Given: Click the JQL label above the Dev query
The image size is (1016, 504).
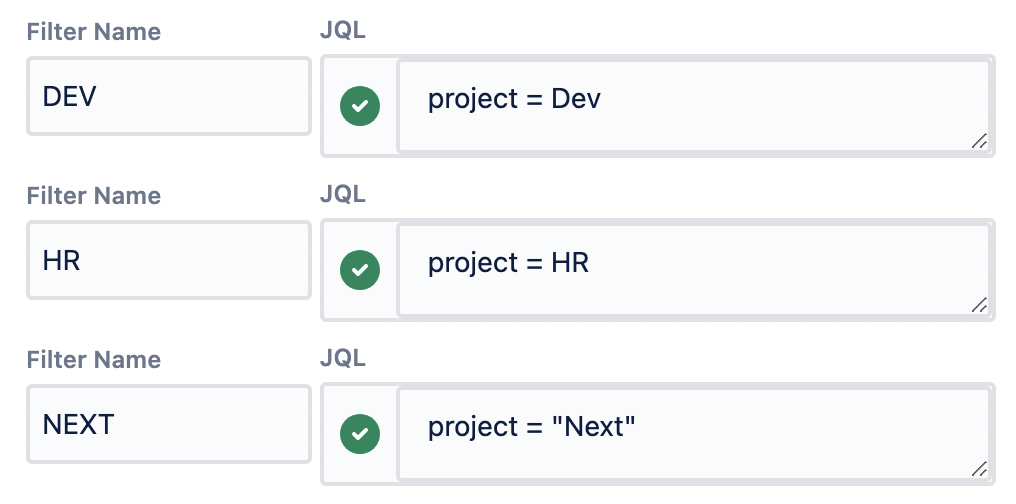Looking at the screenshot, I should click(343, 31).
